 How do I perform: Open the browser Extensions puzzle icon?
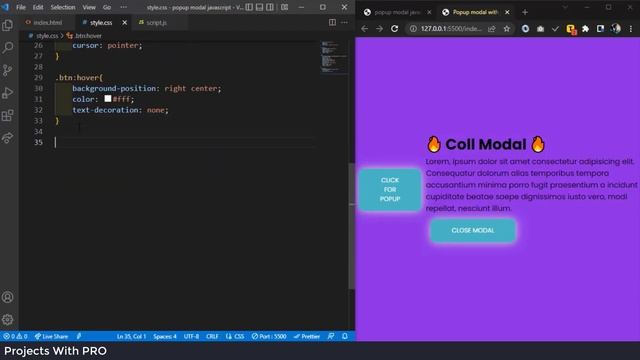click(x=585, y=29)
